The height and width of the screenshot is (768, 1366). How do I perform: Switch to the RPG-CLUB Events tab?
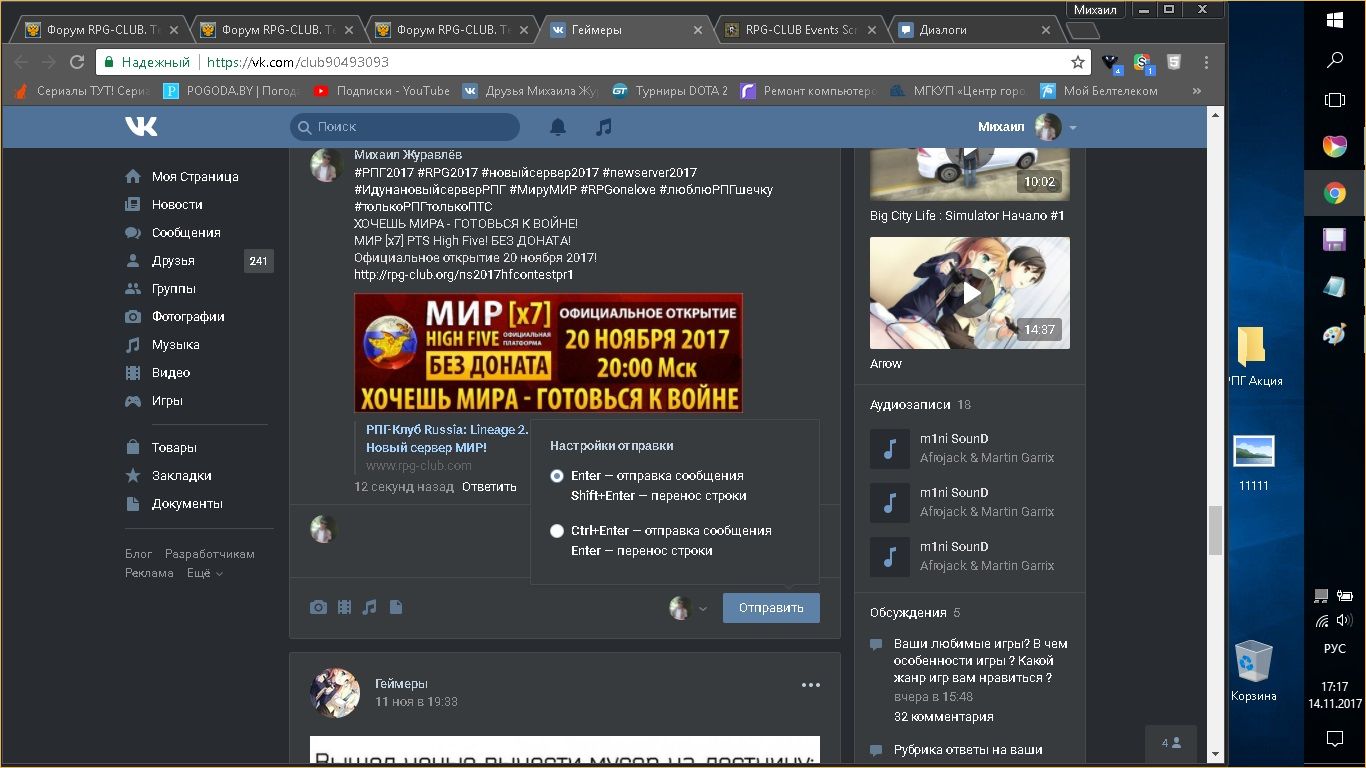pyautogui.click(x=800, y=30)
